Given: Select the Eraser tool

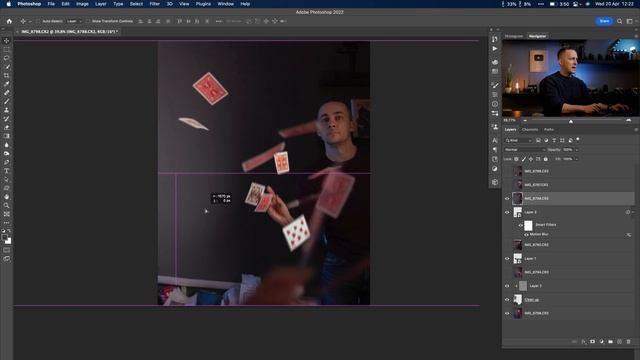Looking at the screenshot, I should tap(7, 127).
